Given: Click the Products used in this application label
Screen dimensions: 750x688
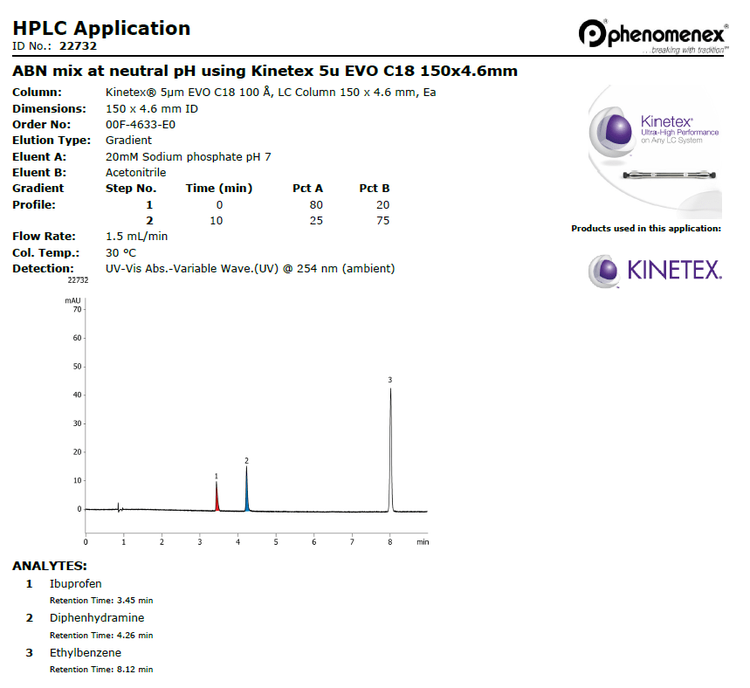Looking at the screenshot, I should click(646, 229).
